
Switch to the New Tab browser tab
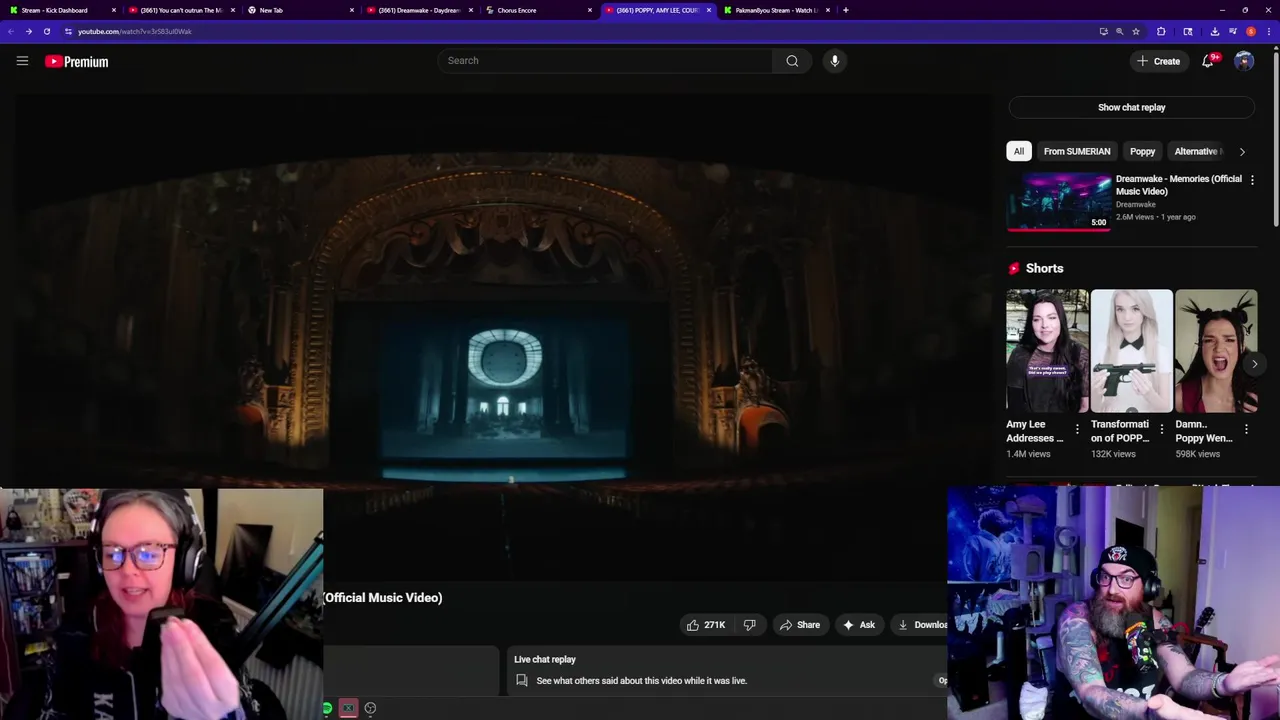300,10
